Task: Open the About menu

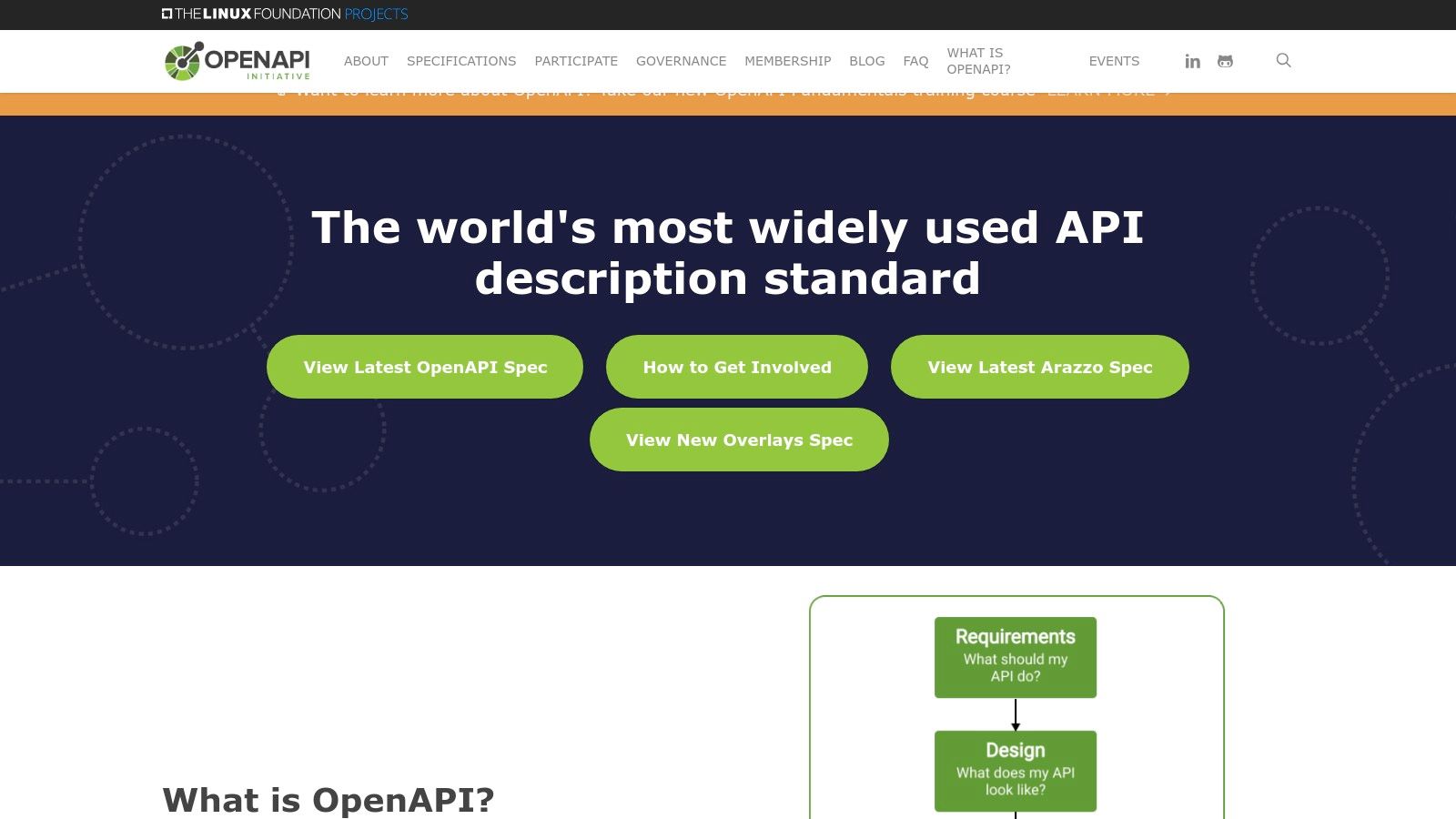Action: coord(366,61)
